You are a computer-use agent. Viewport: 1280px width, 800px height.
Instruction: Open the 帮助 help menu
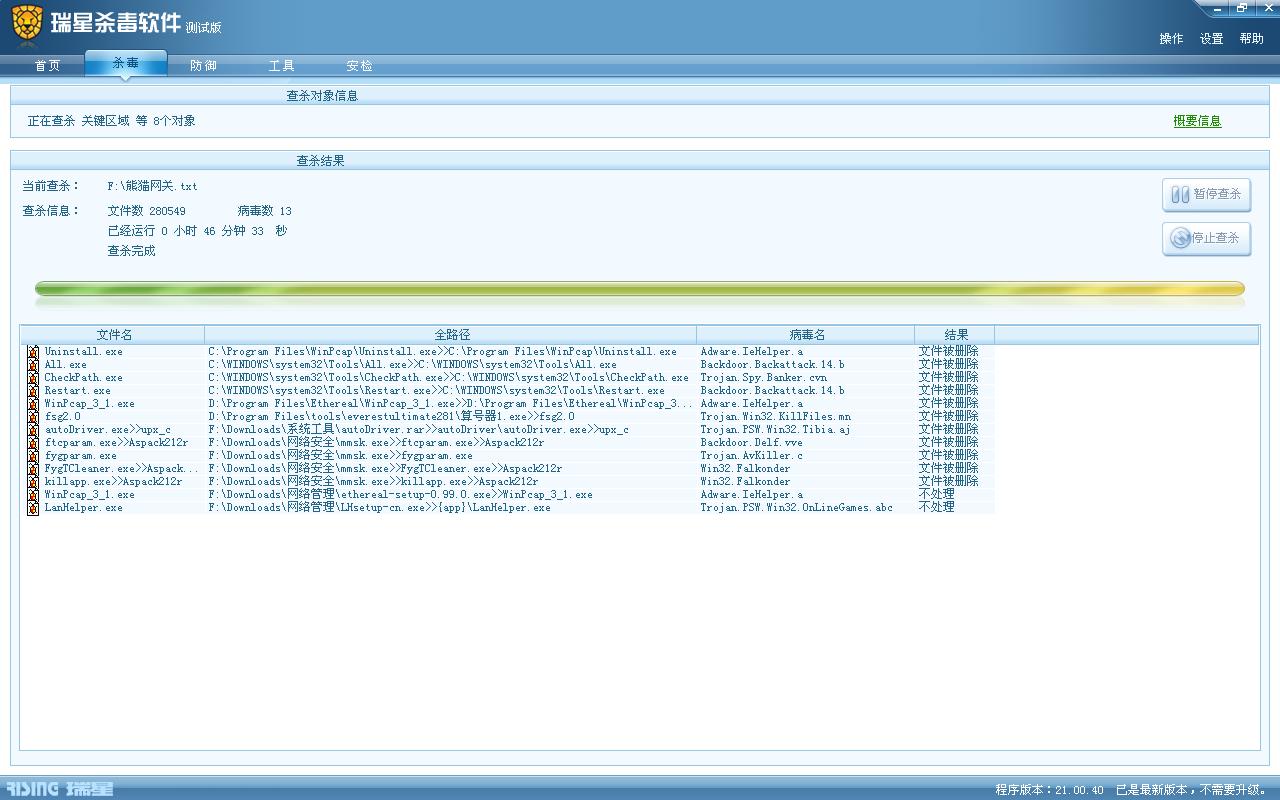click(x=1251, y=39)
